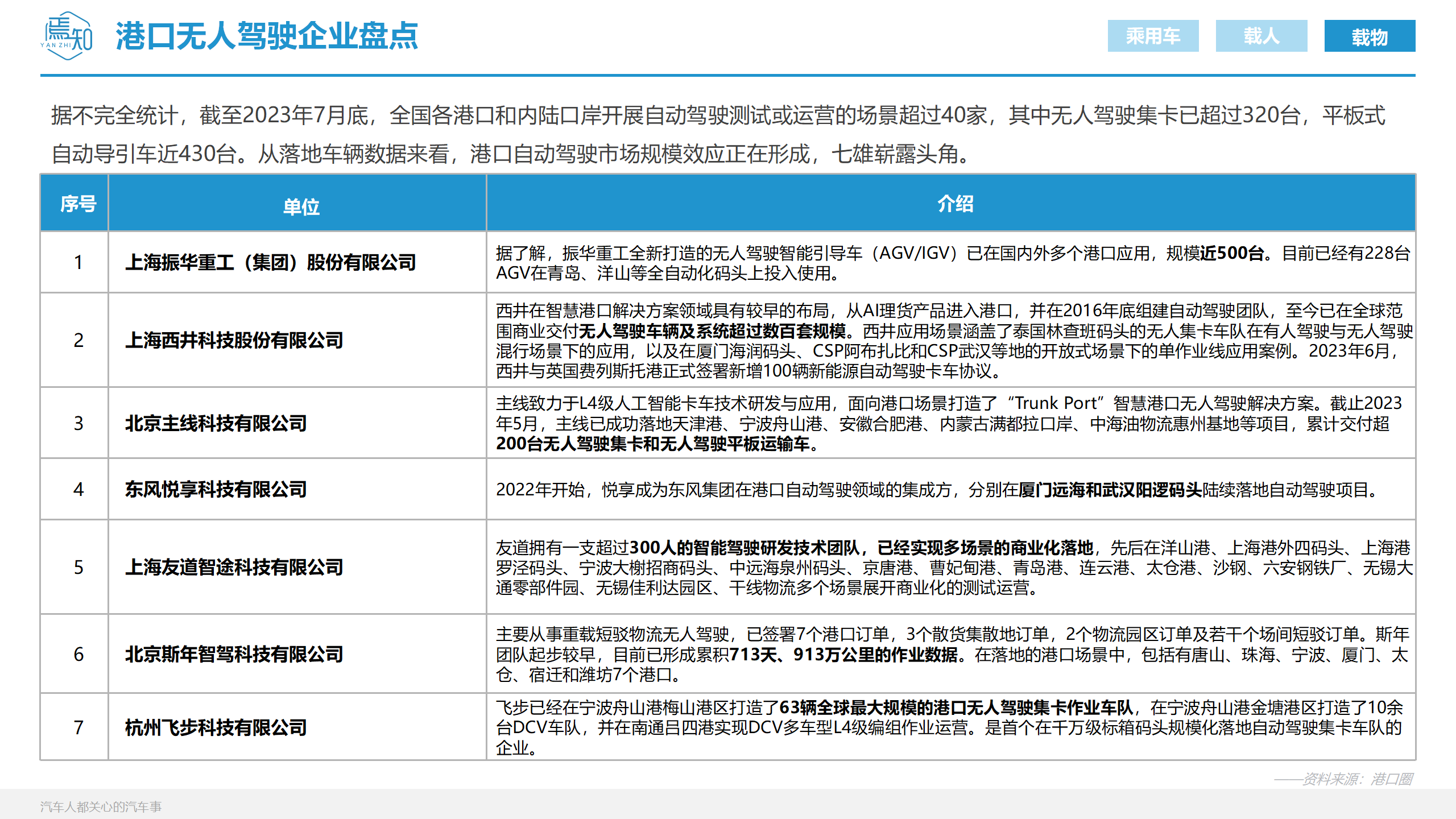
Task: Click row number 5 cell
Action: (75, 567)
